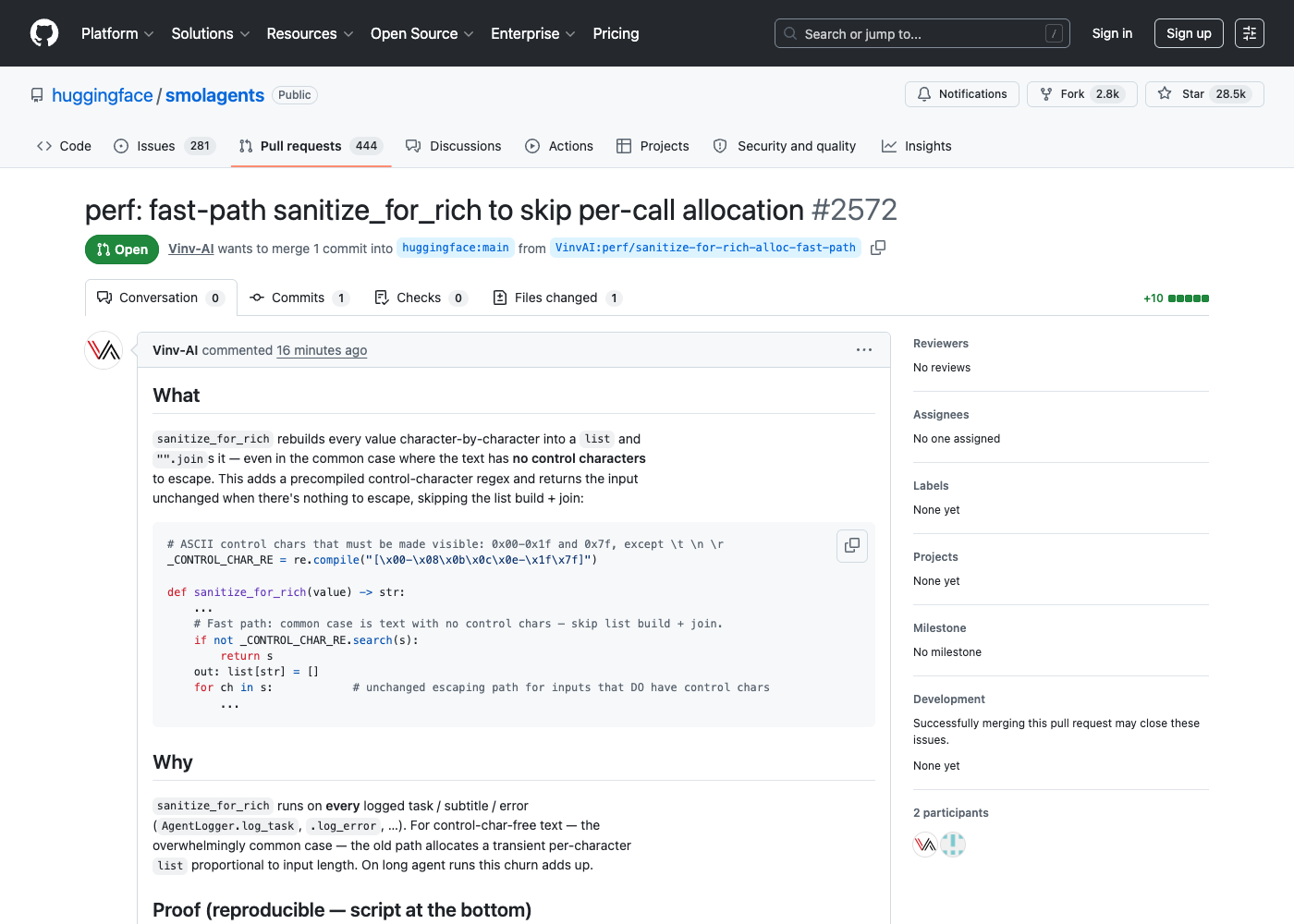Open the Issues tab
Image resolution: width=1294 pixels, height=924 pixels.
(165, 146)
